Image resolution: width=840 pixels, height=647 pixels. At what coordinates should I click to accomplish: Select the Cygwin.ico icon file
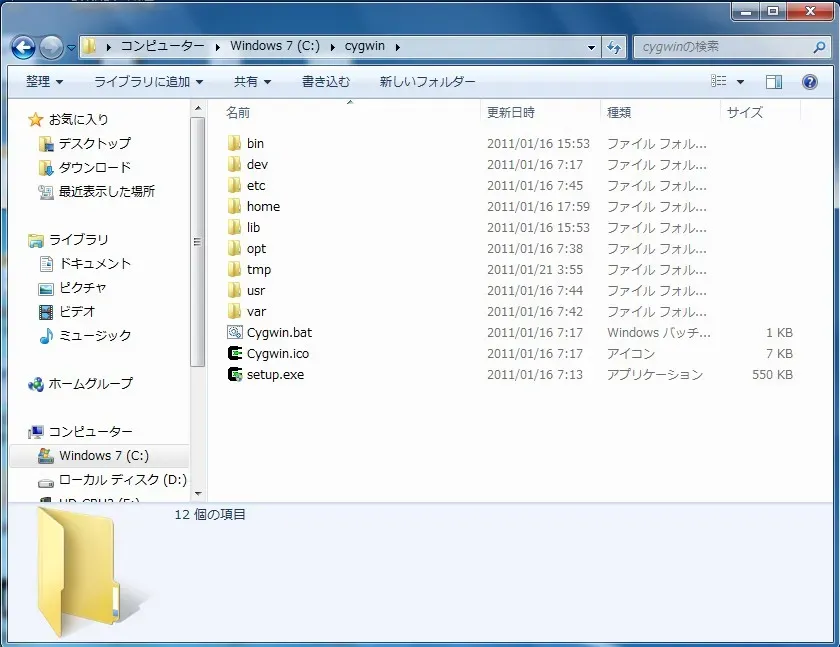(x=274, y=353)
